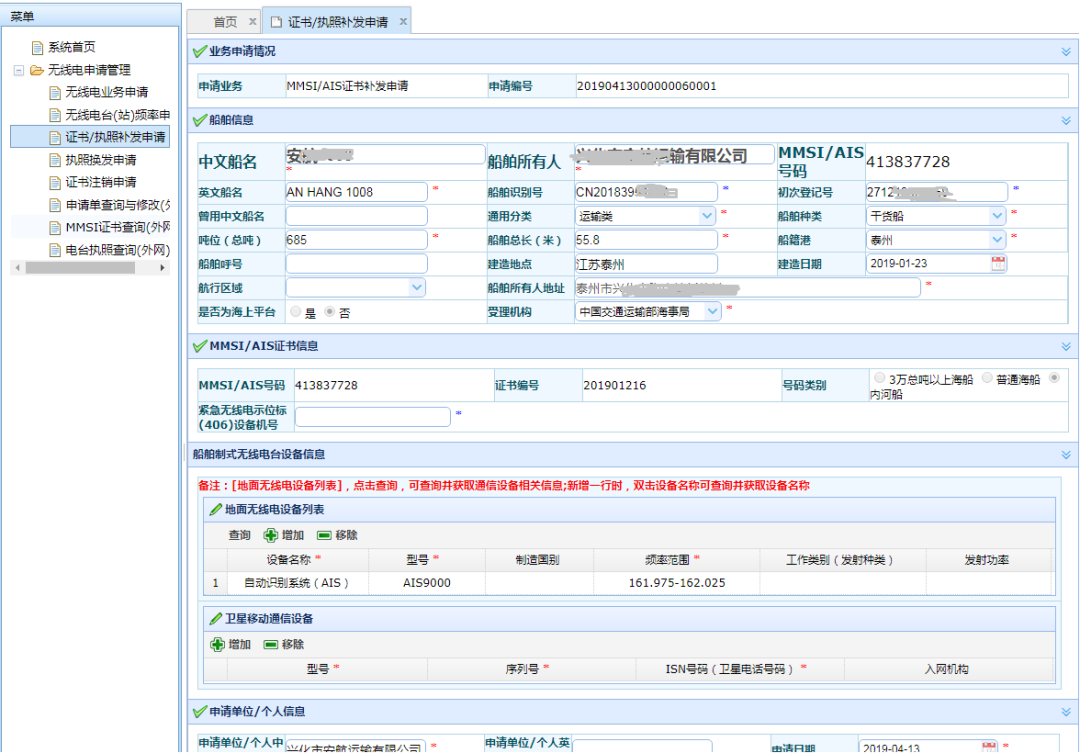Collapse the 船舶信息 section
1080x753 pixels.
tap(1066, 121)
